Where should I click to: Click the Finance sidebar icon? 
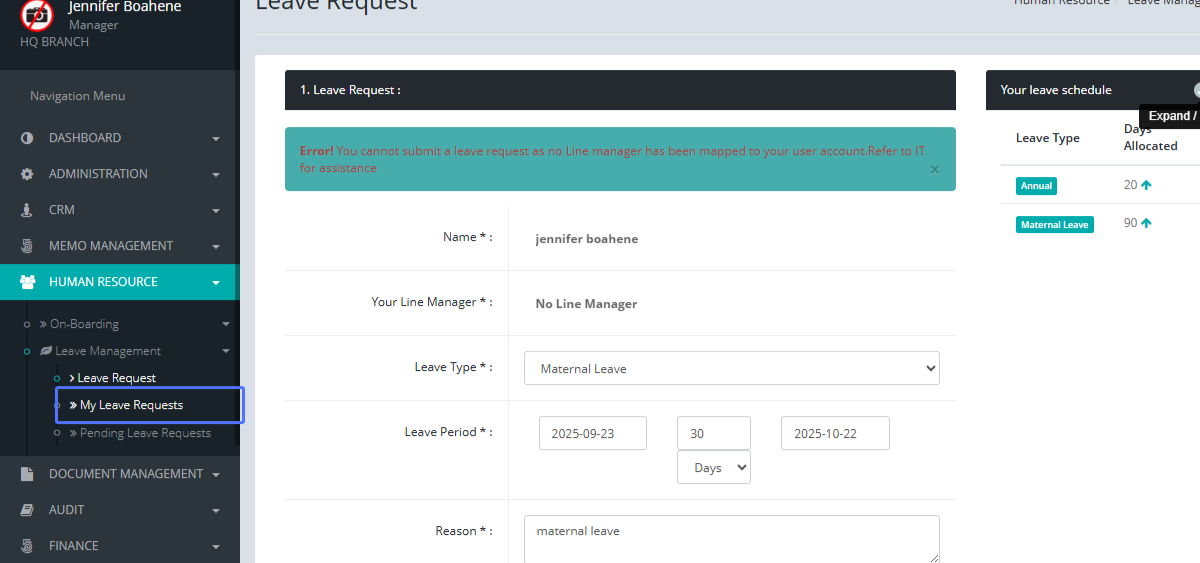click(x=27, y=546)
